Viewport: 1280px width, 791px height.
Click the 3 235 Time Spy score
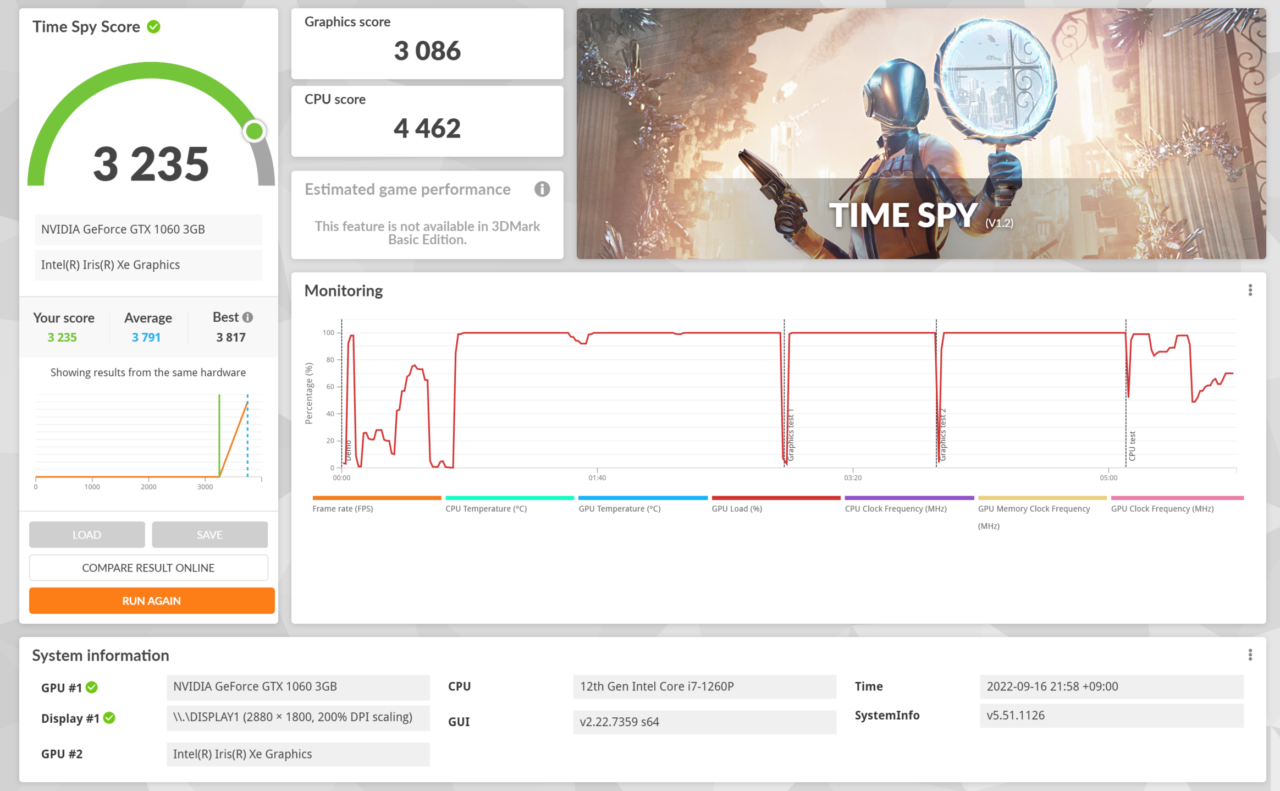pyautogui.click(x=151, y=164)
